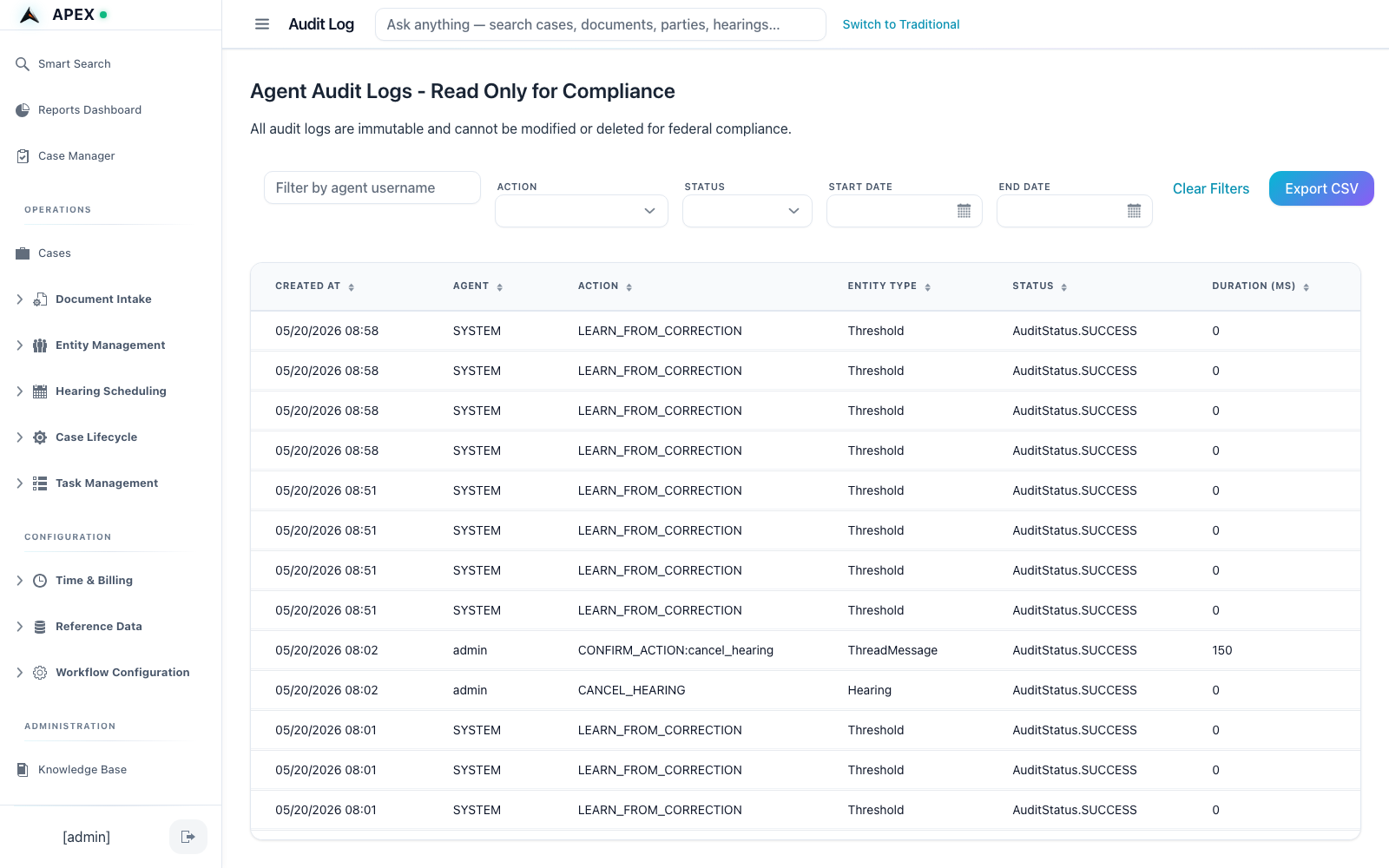Click the Cases briefcase icon
This screenshot has width=1389, height=868.
coord(23,253)
